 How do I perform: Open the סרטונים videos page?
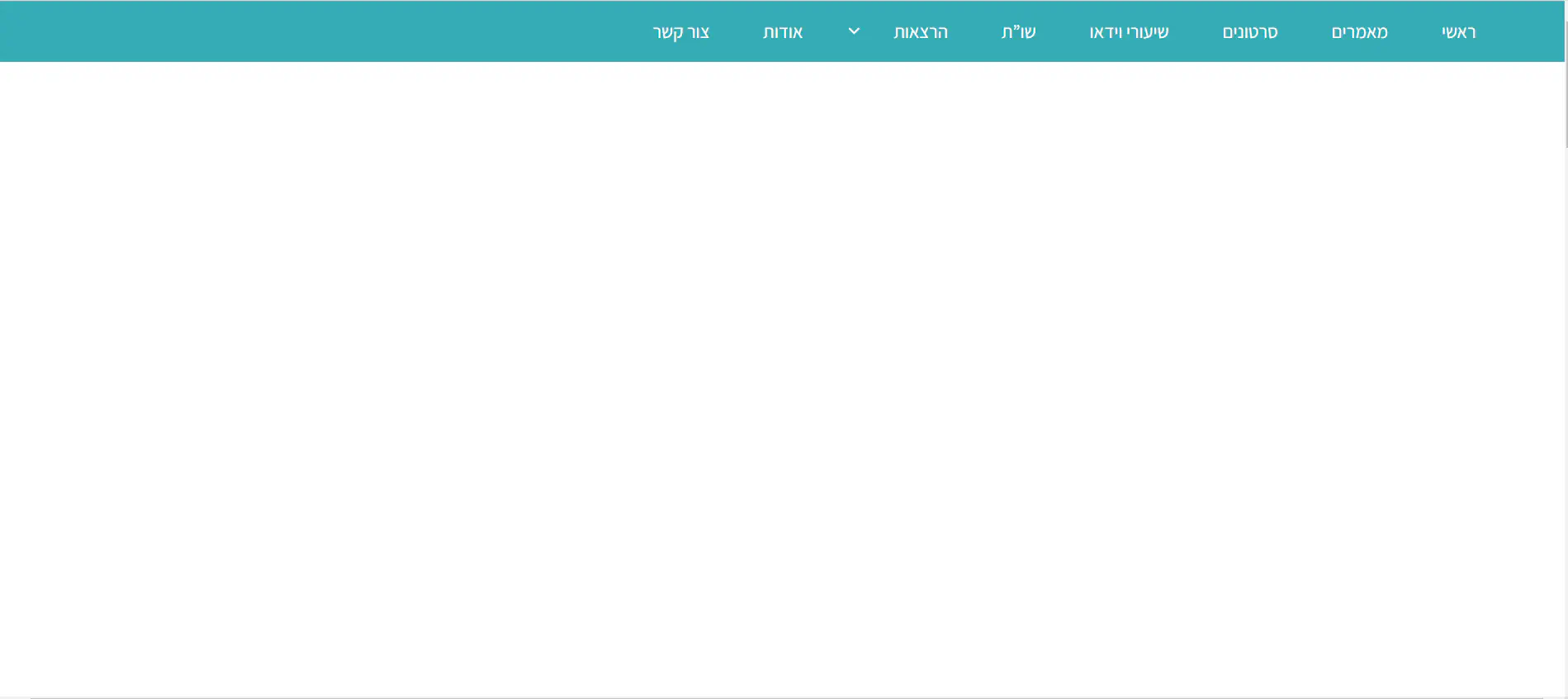click(x=1249, y=32)
